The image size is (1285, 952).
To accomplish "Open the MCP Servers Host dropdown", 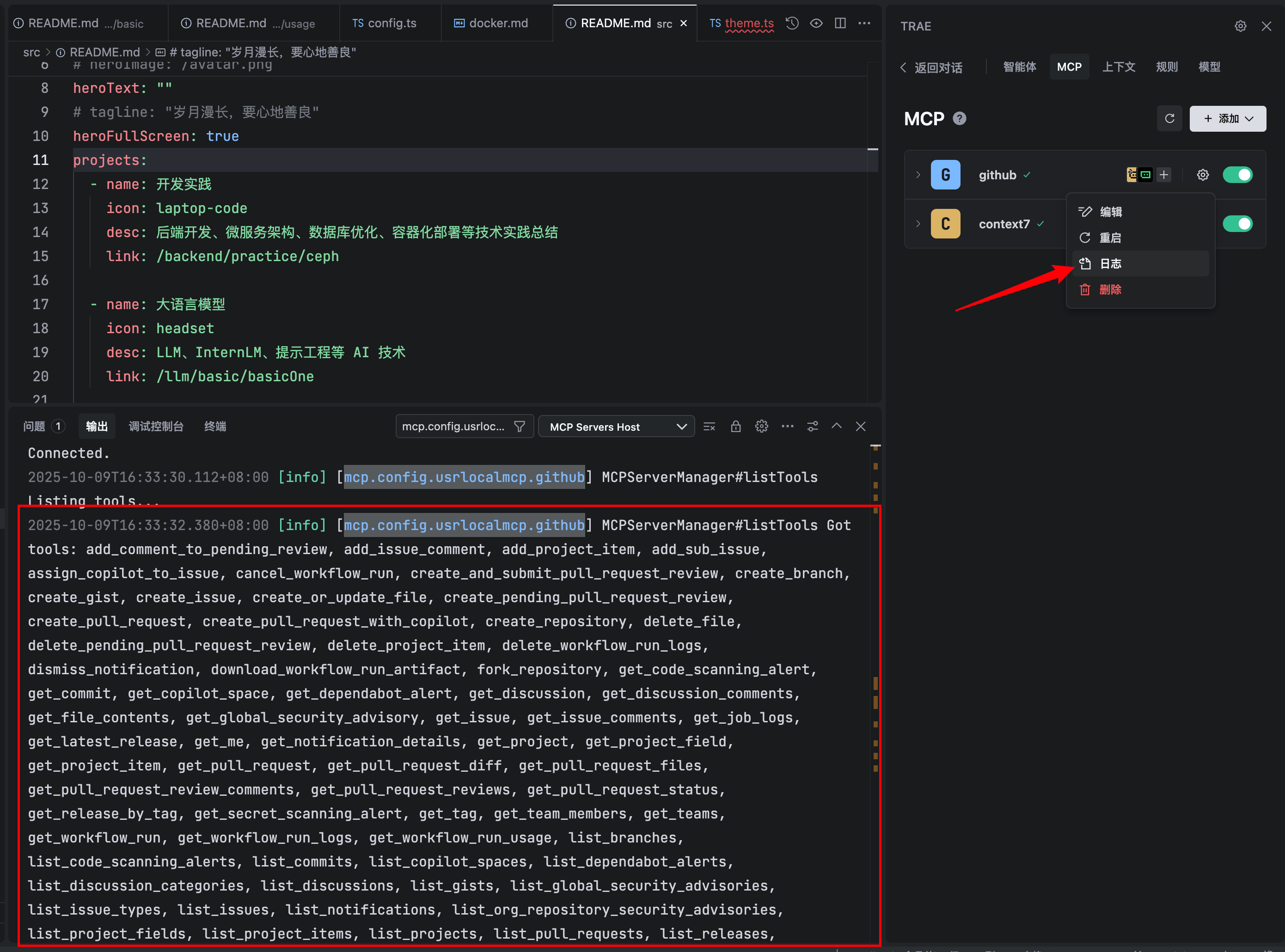I will [616, 427].
